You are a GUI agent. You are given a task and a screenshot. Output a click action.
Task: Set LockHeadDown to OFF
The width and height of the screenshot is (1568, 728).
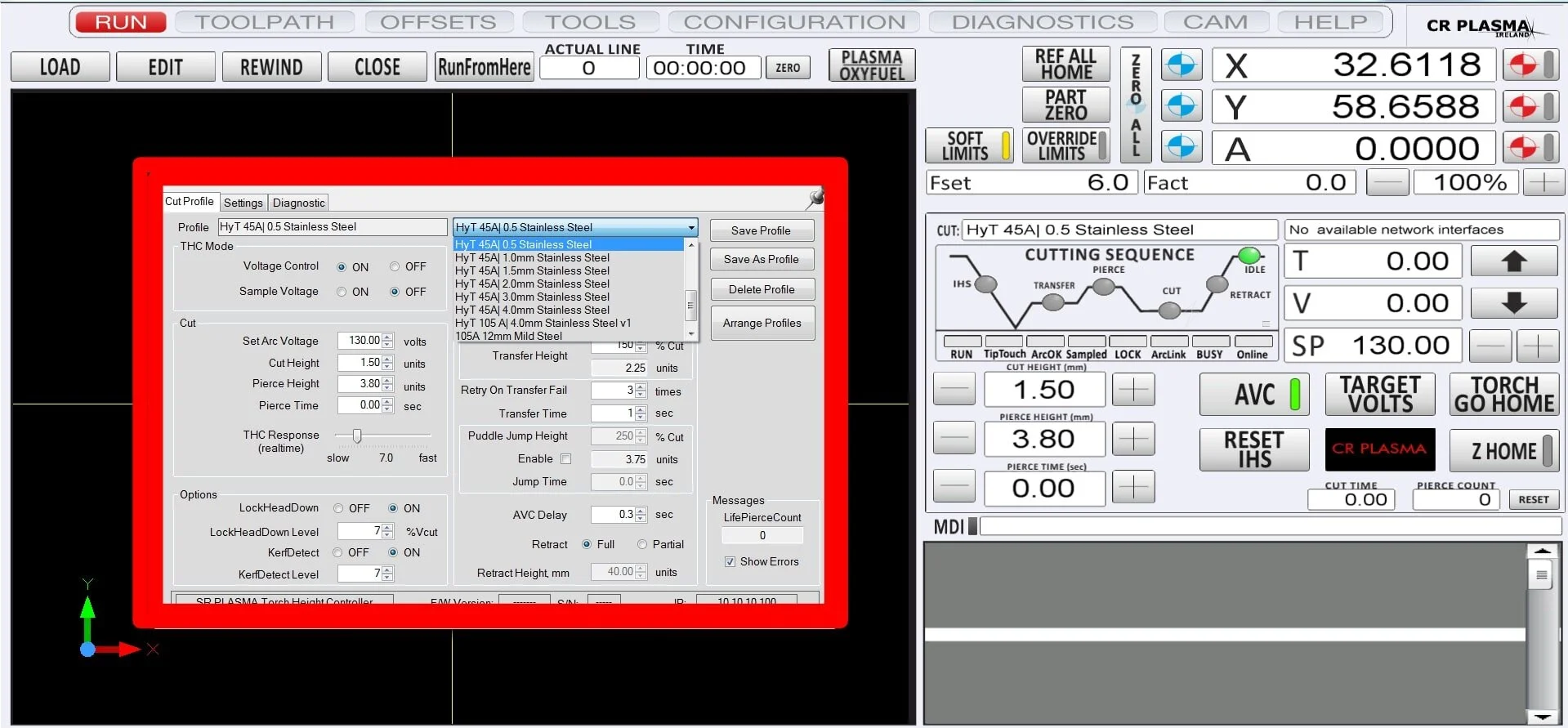click(338, 508)
